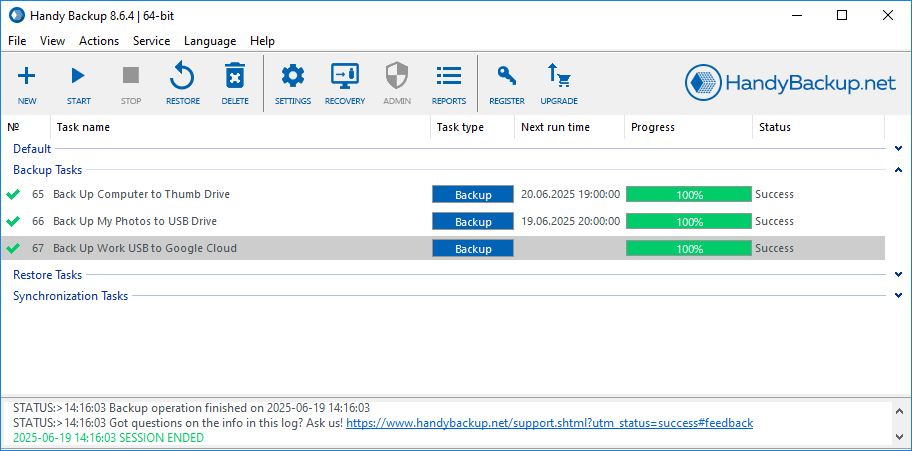Click task number 67
The width and height of the screenshot is (912, 451).
point(38,248)
